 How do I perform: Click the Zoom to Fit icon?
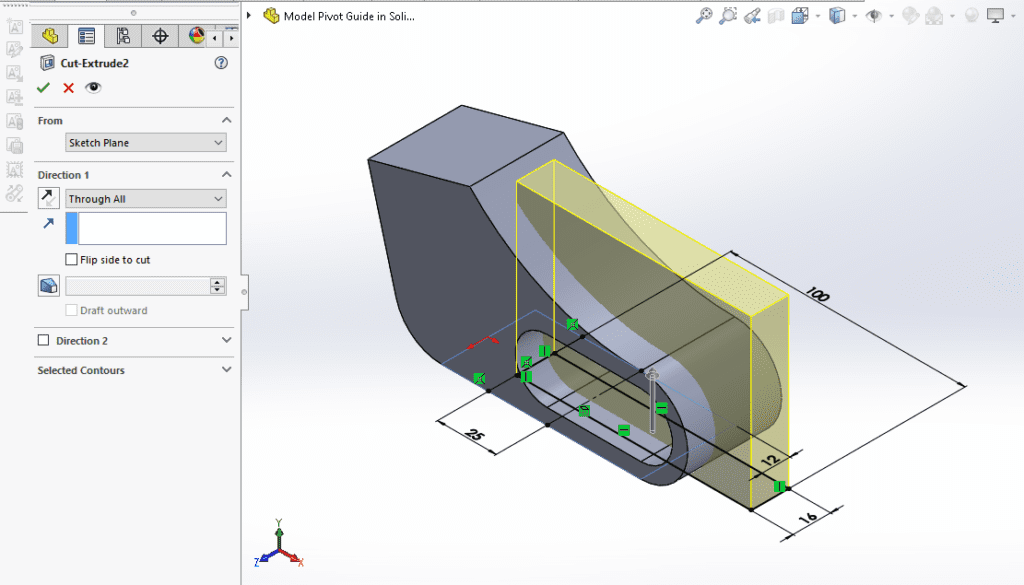point(704,16)
